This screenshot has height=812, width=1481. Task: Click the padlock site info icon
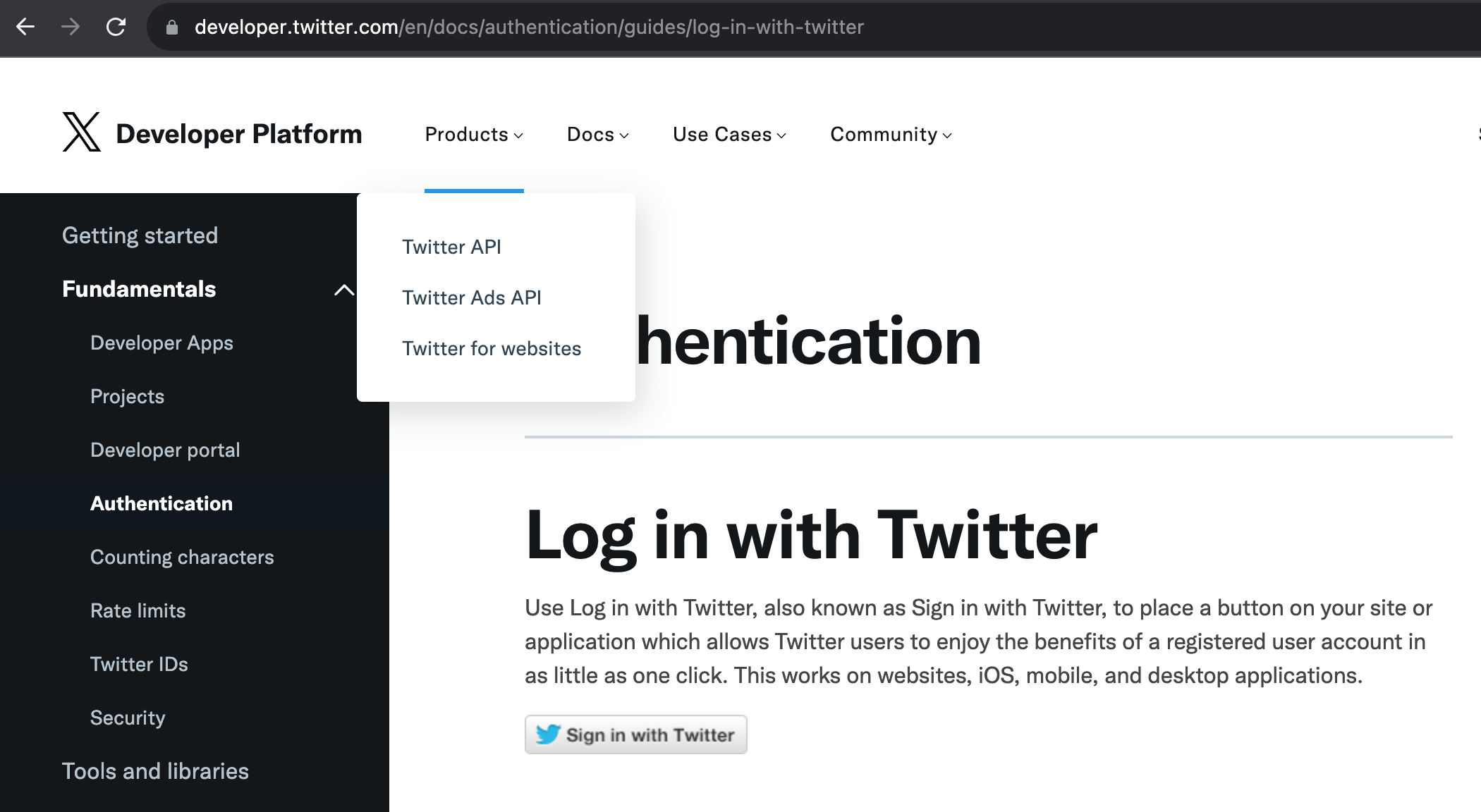point(171,27)
